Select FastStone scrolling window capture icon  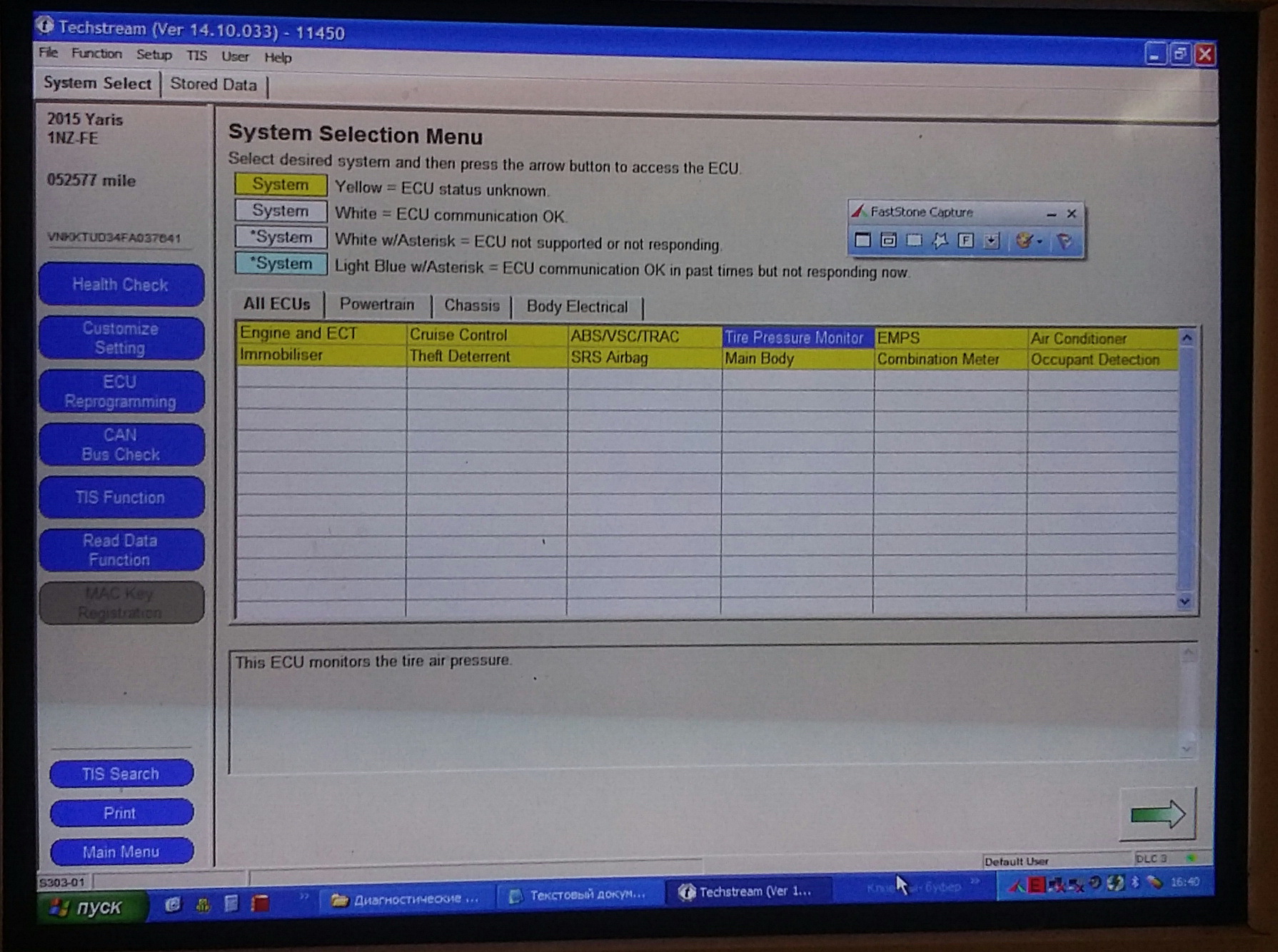(x=991, y=240)
